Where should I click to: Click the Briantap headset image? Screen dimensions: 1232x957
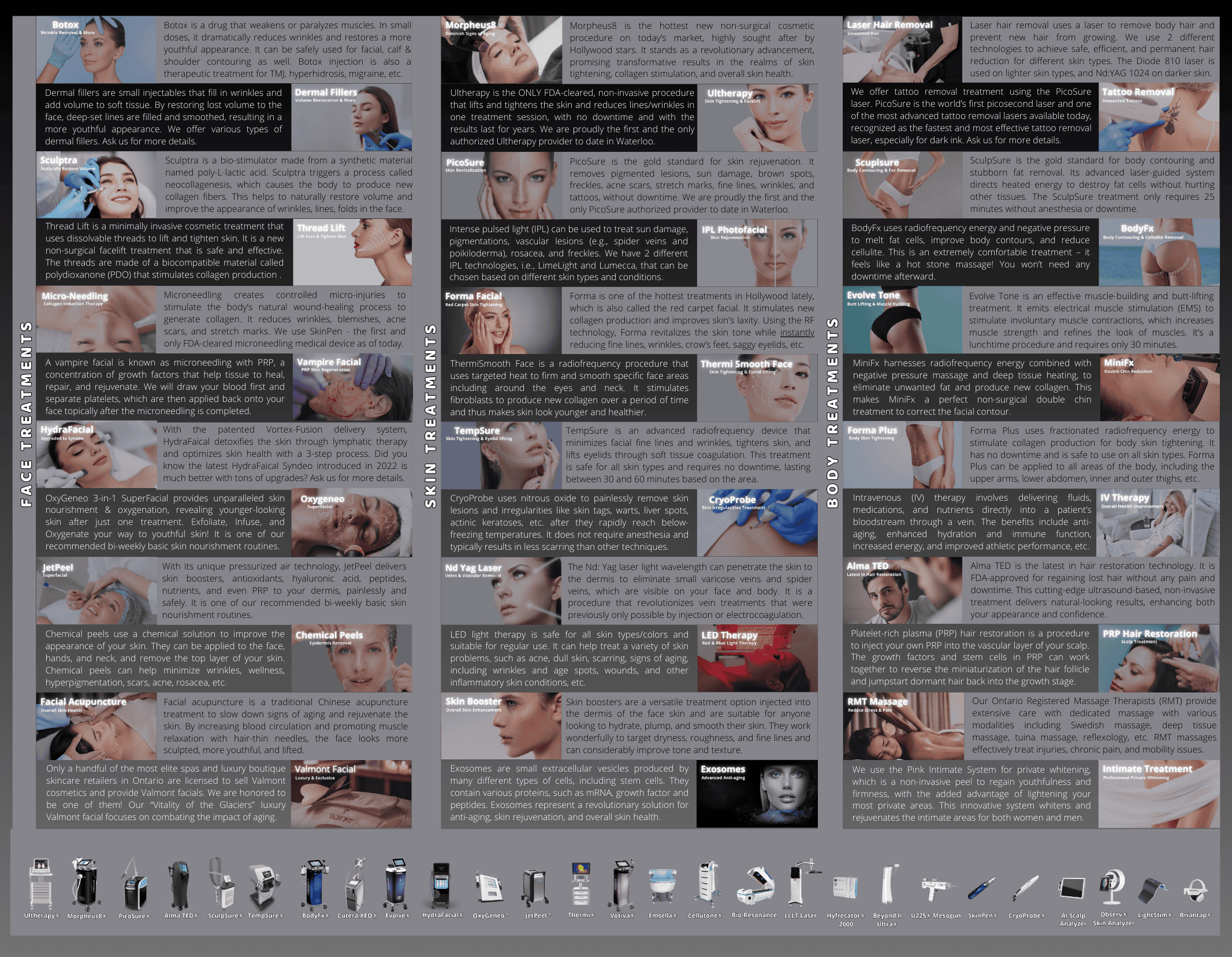1196,892
